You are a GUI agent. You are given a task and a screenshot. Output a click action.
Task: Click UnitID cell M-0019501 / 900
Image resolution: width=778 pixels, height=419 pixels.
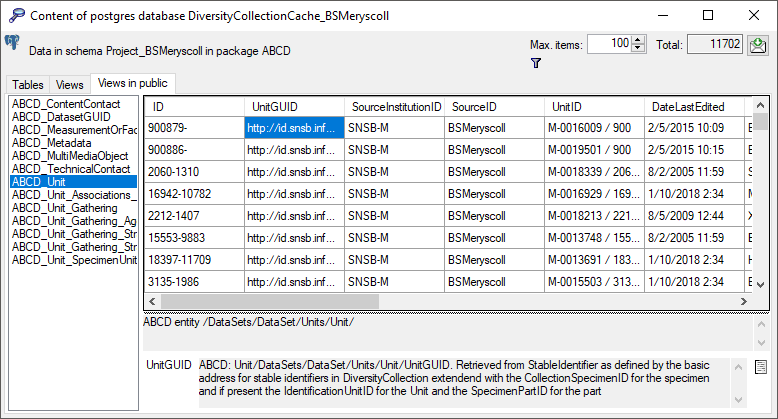[594, 149]
